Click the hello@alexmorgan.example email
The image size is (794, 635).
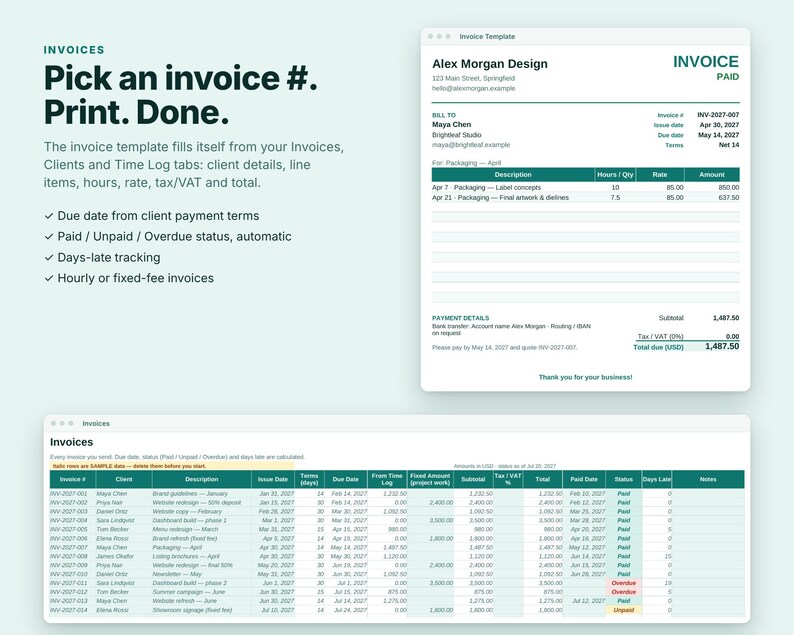pos(473,88)
